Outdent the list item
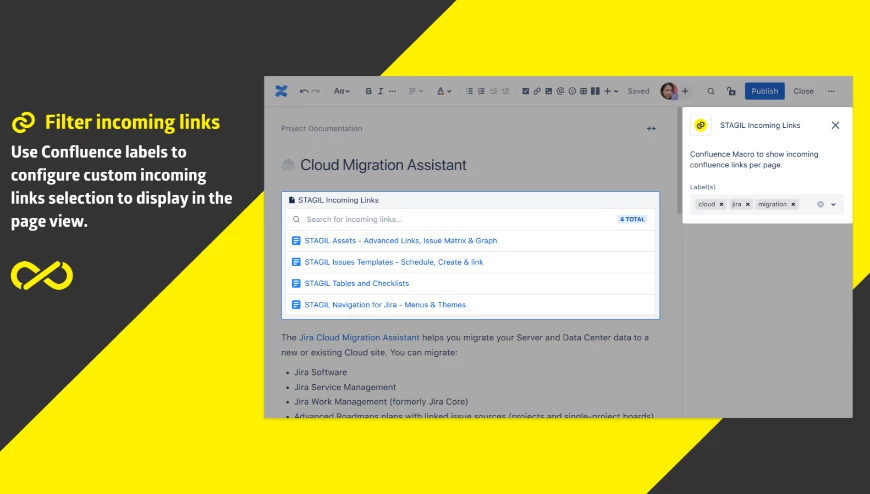 coord(493,91)
